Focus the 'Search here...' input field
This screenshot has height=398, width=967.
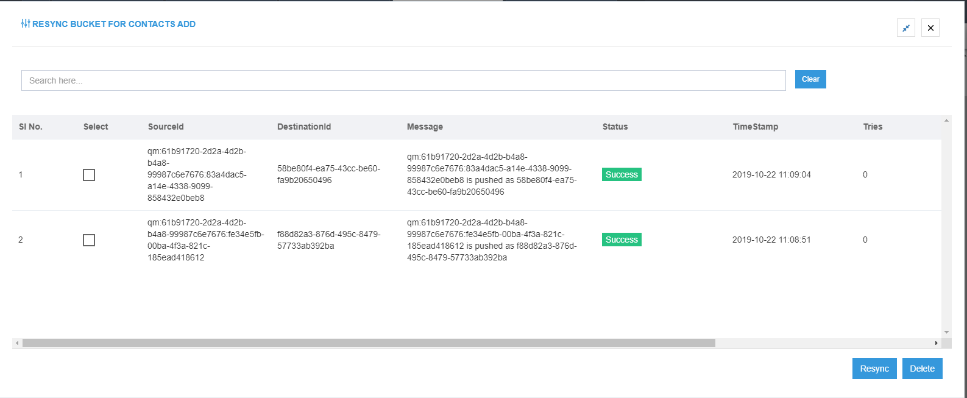pyautogui.click(x=403, y=80)
